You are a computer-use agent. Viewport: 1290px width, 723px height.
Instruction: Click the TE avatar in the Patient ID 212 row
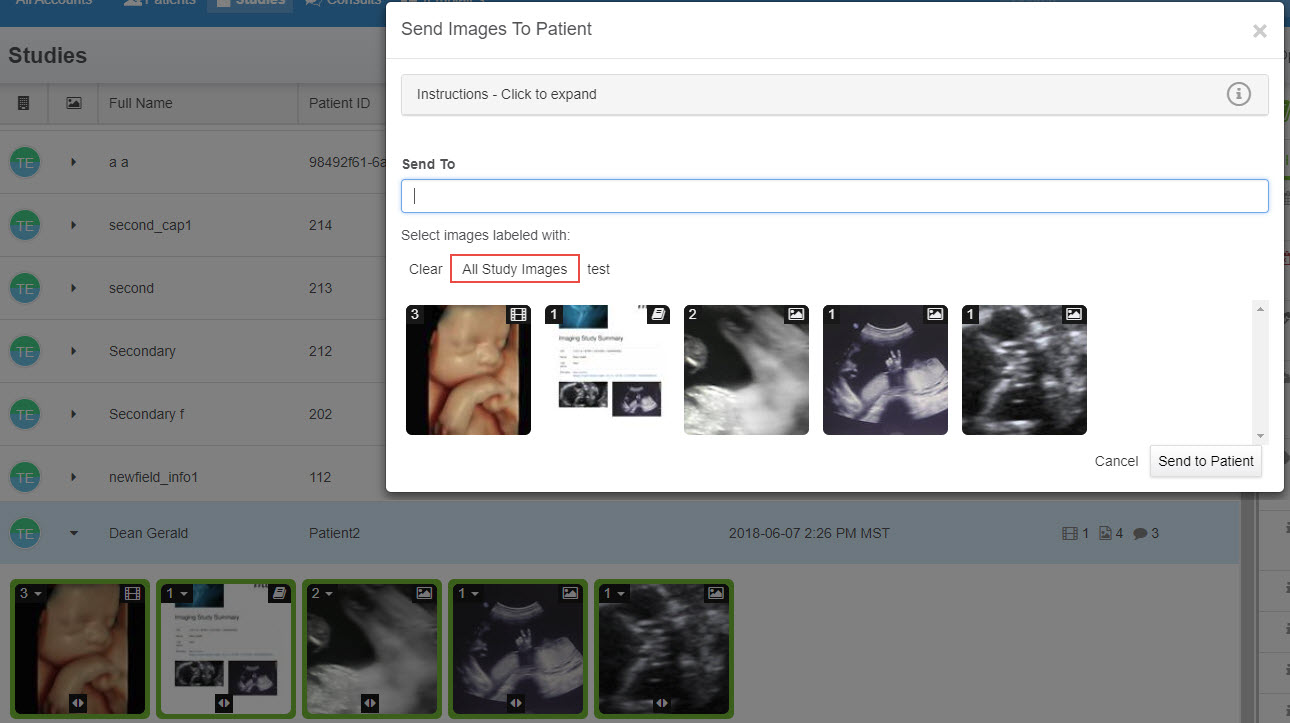tap(25, 351)
